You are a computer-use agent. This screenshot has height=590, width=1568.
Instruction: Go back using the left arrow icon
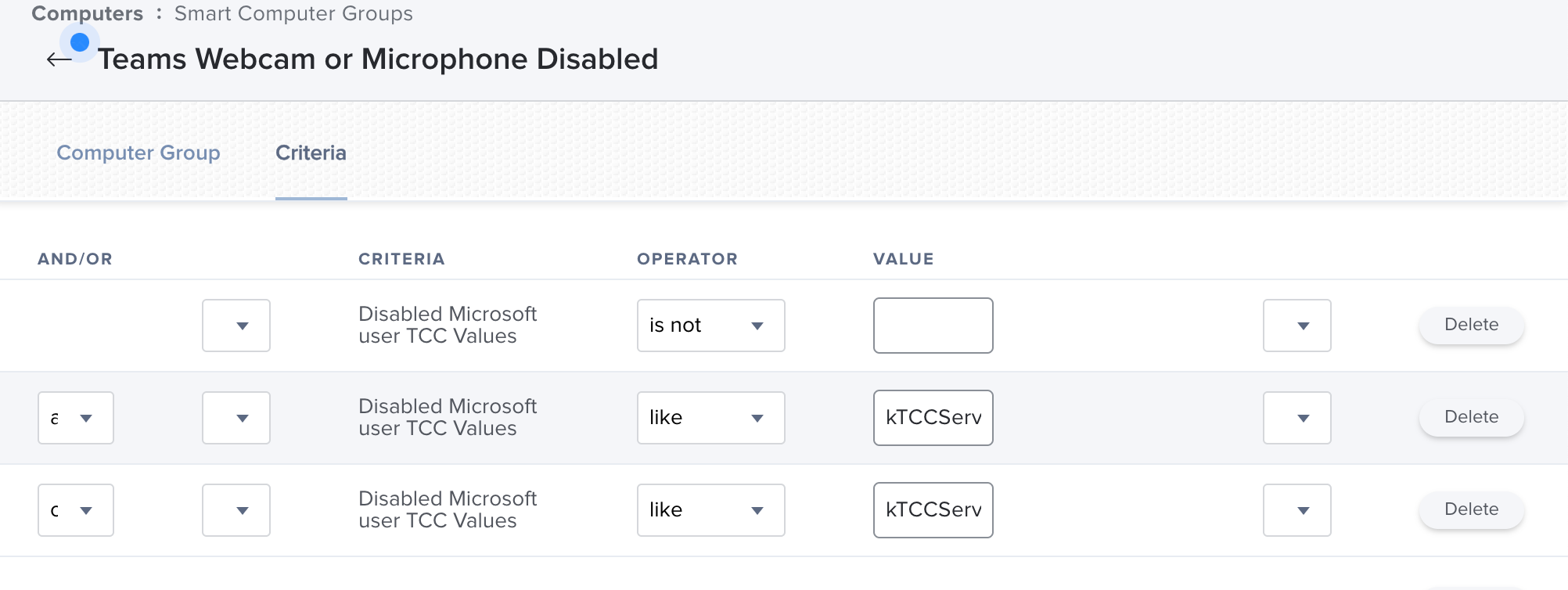click(x=59, y=59)
